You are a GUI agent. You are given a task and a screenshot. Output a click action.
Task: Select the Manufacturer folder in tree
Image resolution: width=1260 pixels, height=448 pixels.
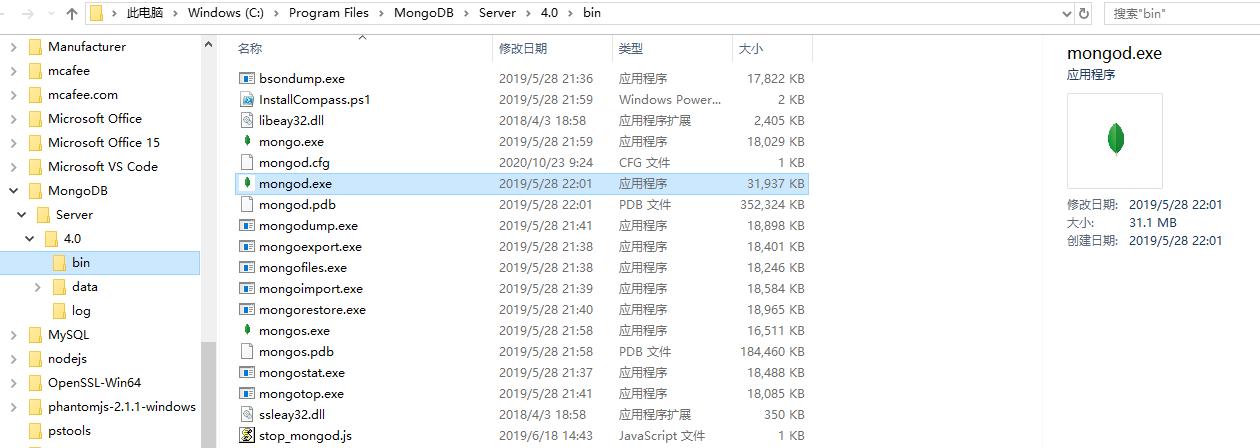(87, 47)
